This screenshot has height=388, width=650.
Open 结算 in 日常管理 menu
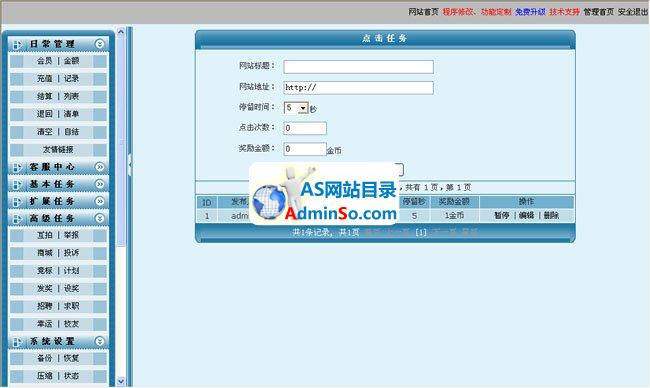click(45, 97)
